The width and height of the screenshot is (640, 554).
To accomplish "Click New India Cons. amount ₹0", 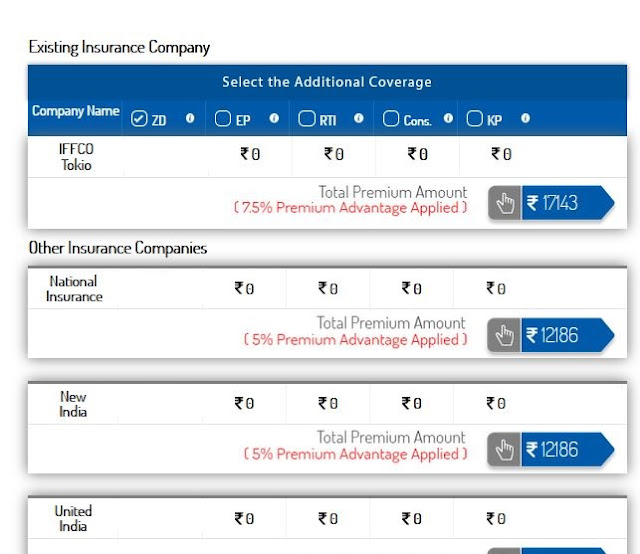I will [x=412, y=403].
